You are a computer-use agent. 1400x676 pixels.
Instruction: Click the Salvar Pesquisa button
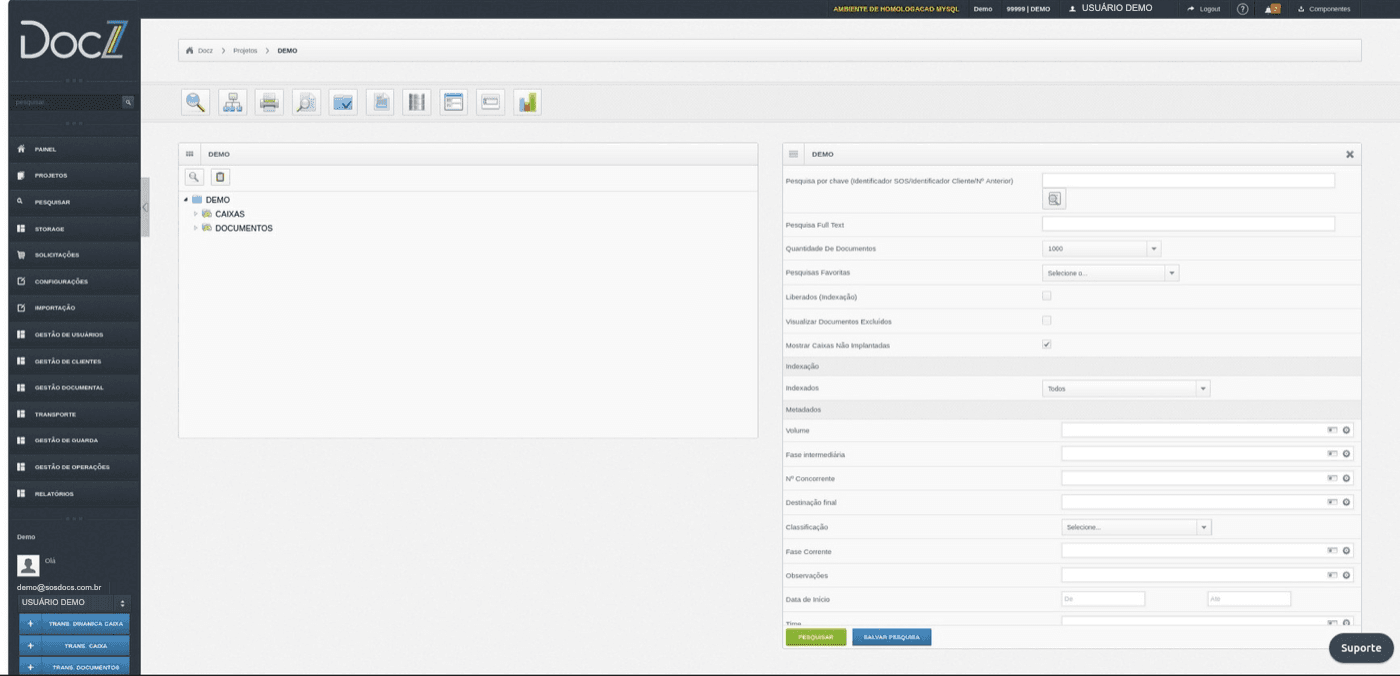(891, 636)
